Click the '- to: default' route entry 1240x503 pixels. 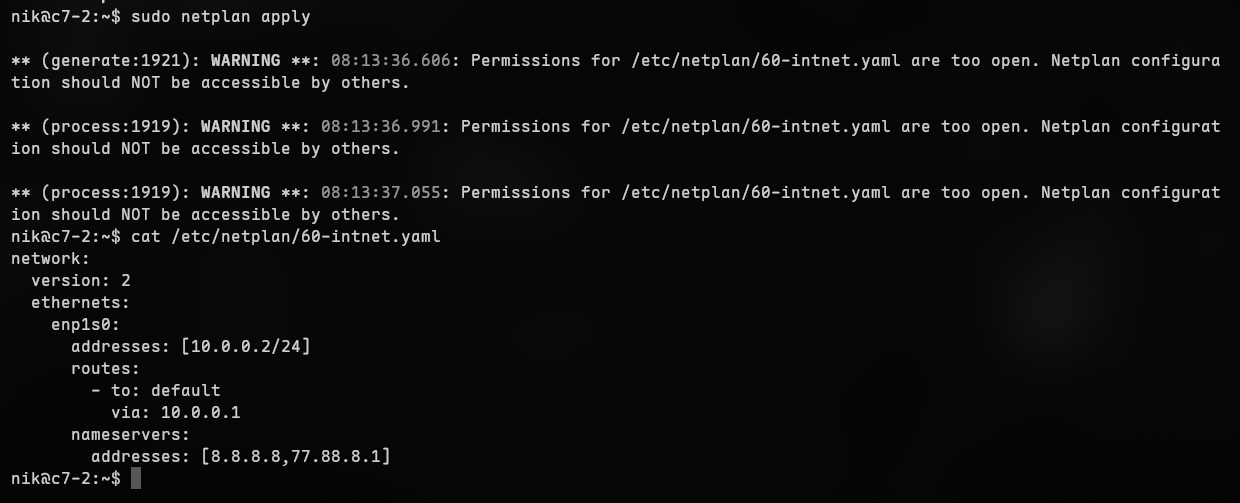pyautogui.click(x=155, y=391)
